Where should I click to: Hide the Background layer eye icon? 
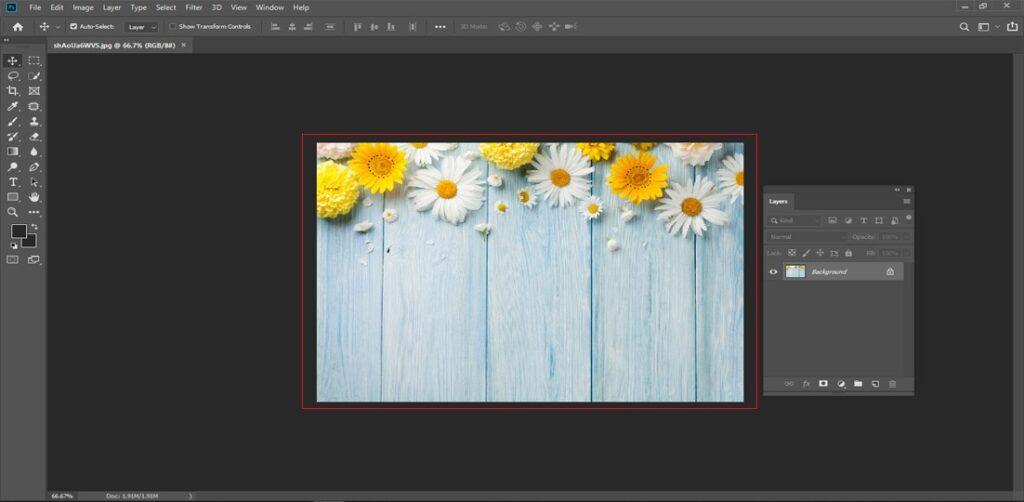click(x=774, y=272)
